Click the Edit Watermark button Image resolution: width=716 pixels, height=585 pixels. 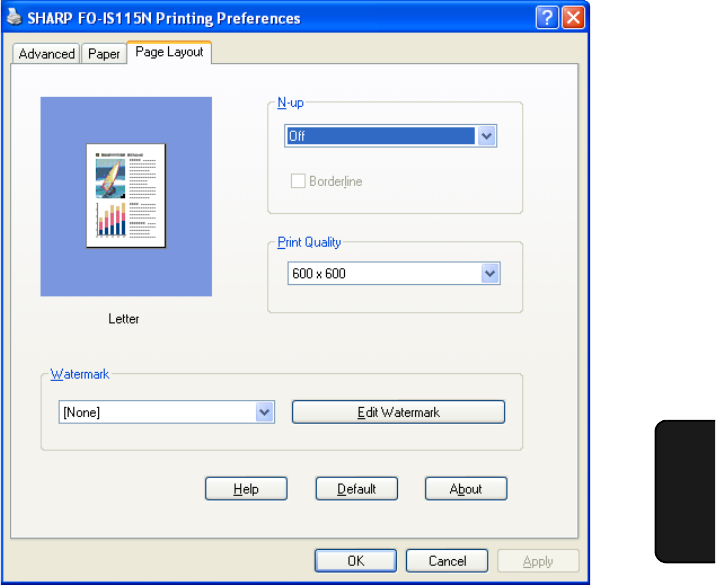pos(398,412)
